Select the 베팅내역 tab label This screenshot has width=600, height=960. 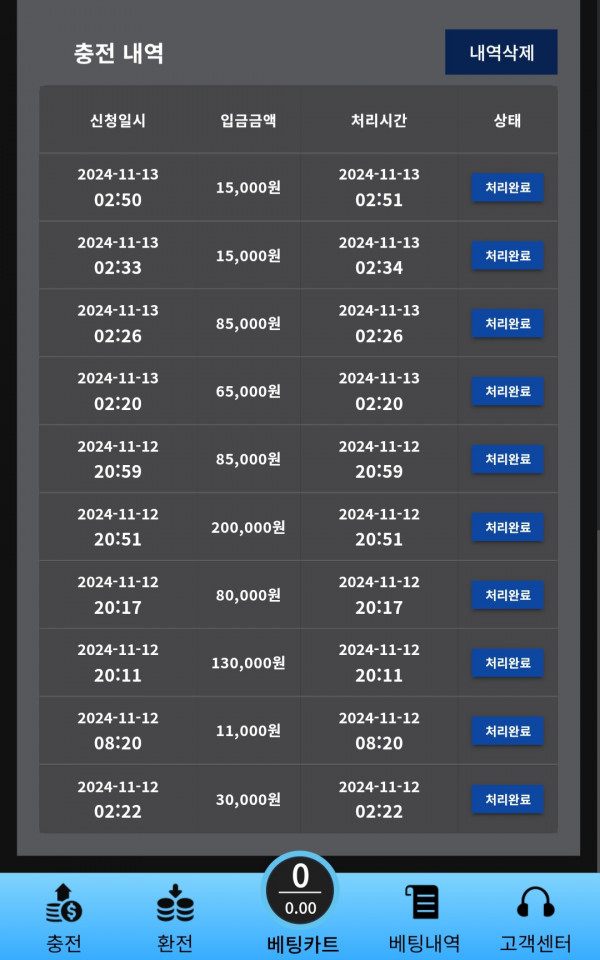coord(424,943)
